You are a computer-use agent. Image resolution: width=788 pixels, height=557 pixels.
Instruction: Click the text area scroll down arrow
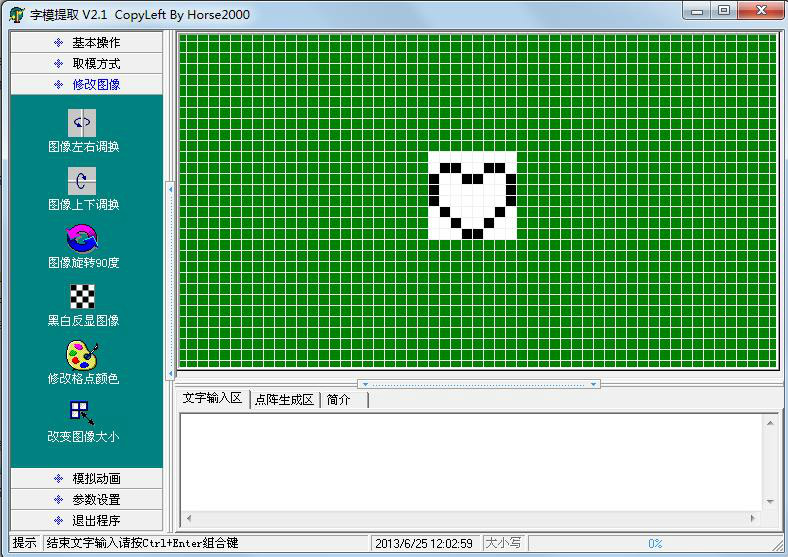coord(771,501)
